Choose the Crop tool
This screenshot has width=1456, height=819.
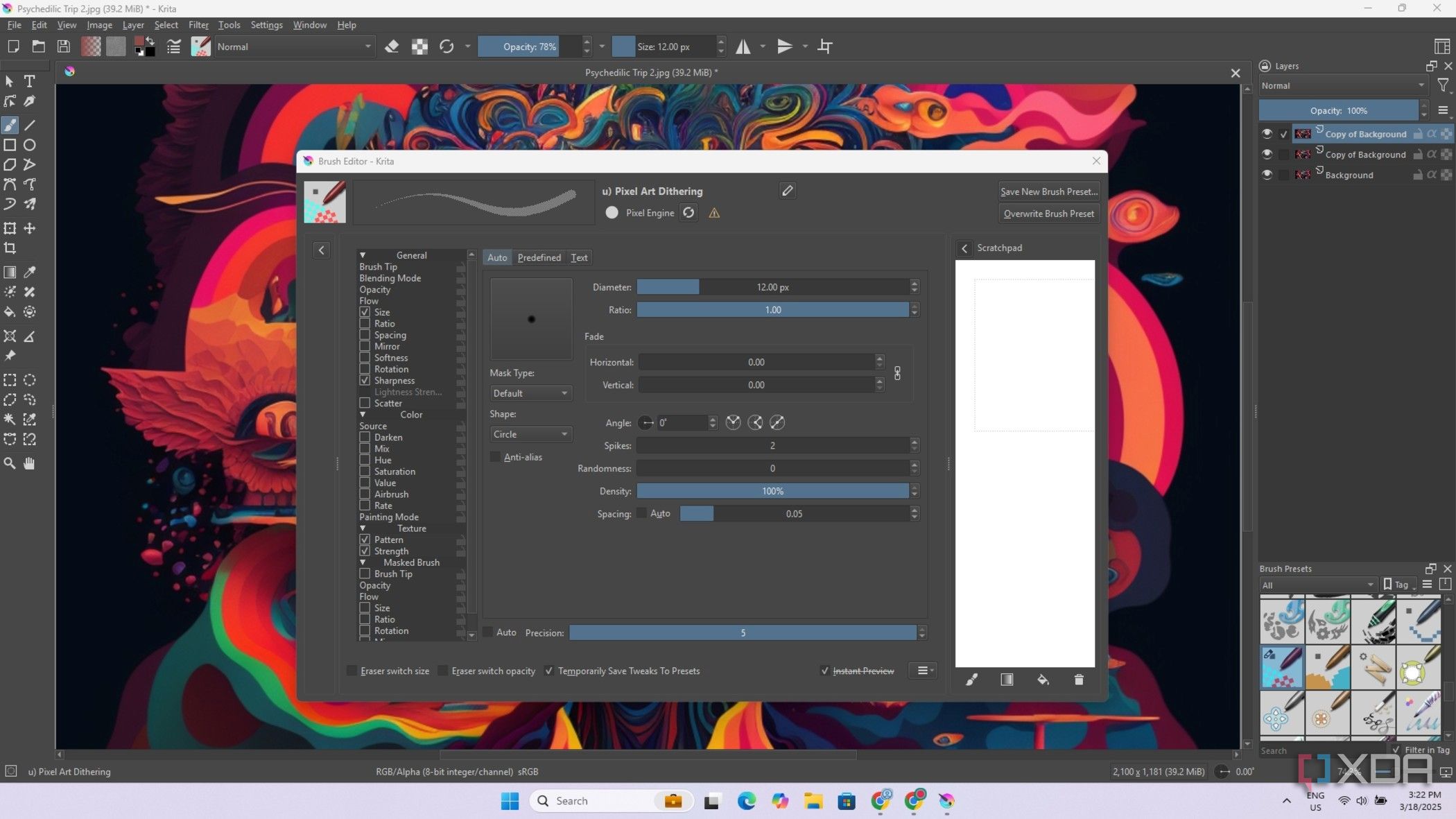point(10,248)
